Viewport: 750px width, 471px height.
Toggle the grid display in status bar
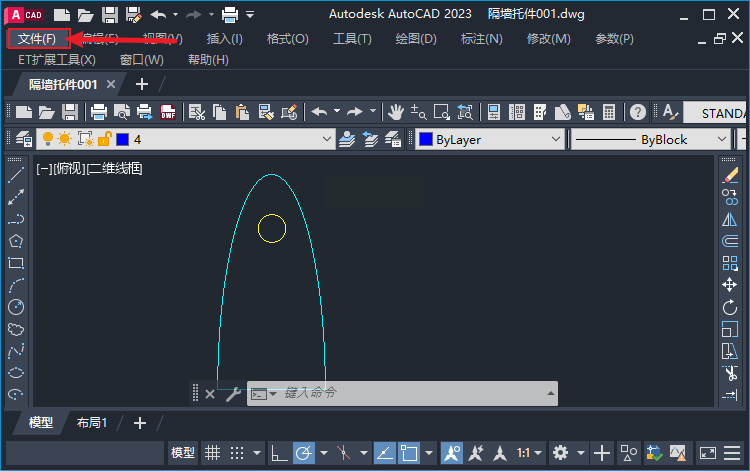[x=213, y=453]
